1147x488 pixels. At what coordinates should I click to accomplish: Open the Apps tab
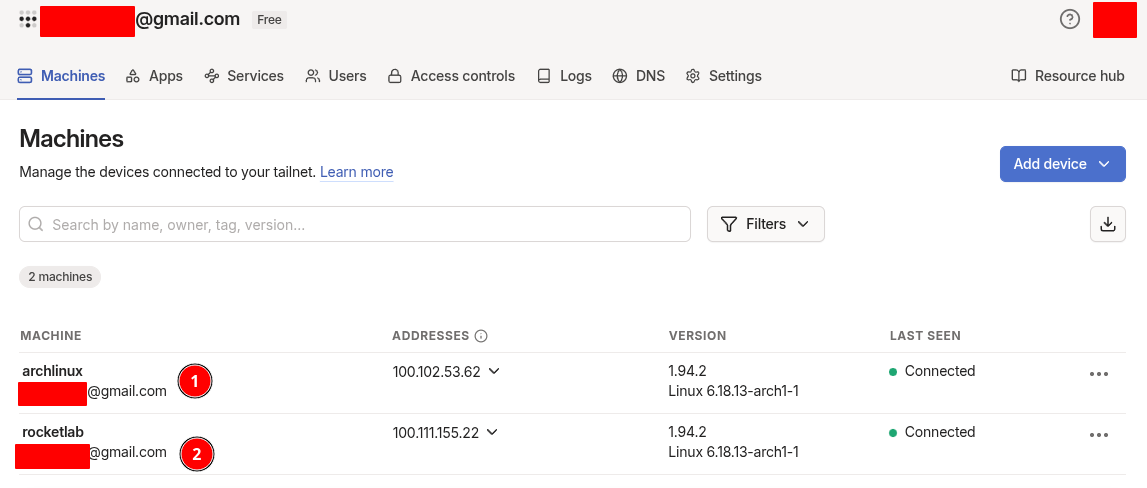pos(154,76)
